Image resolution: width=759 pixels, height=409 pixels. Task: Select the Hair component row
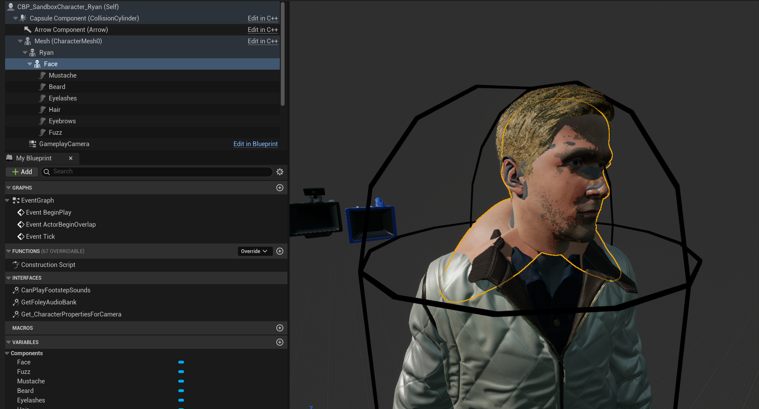coord(142,109)
